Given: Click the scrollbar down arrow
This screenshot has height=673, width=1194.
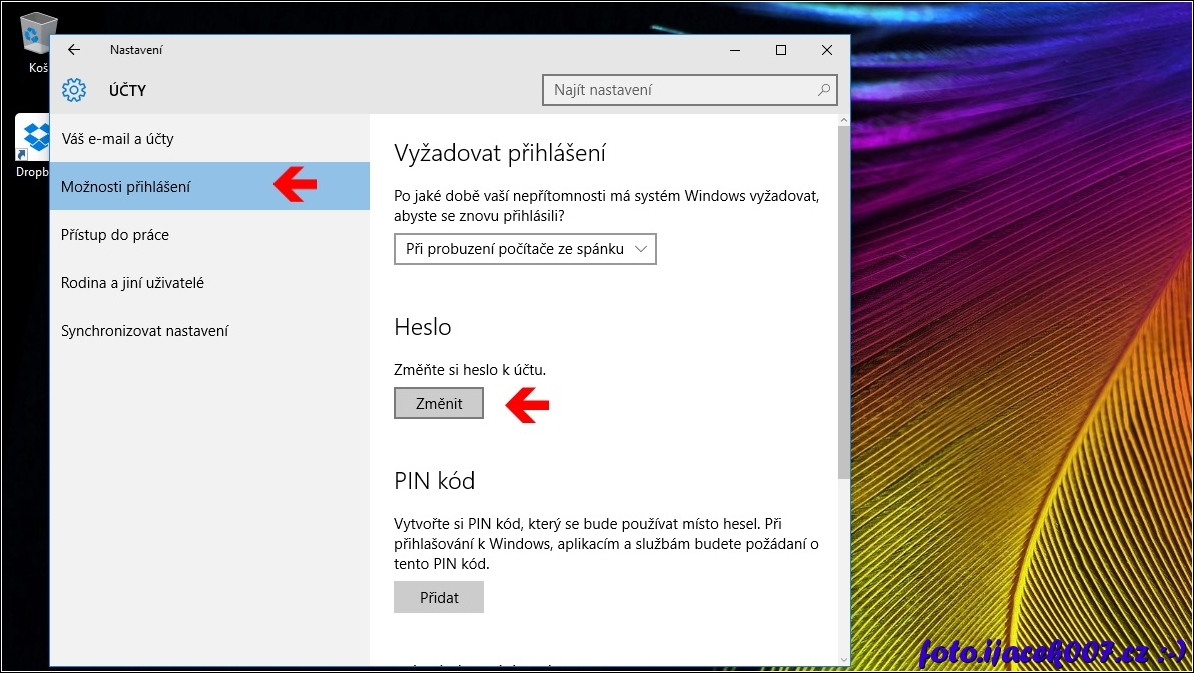Looking at the screenshot, I should point(843,658).
